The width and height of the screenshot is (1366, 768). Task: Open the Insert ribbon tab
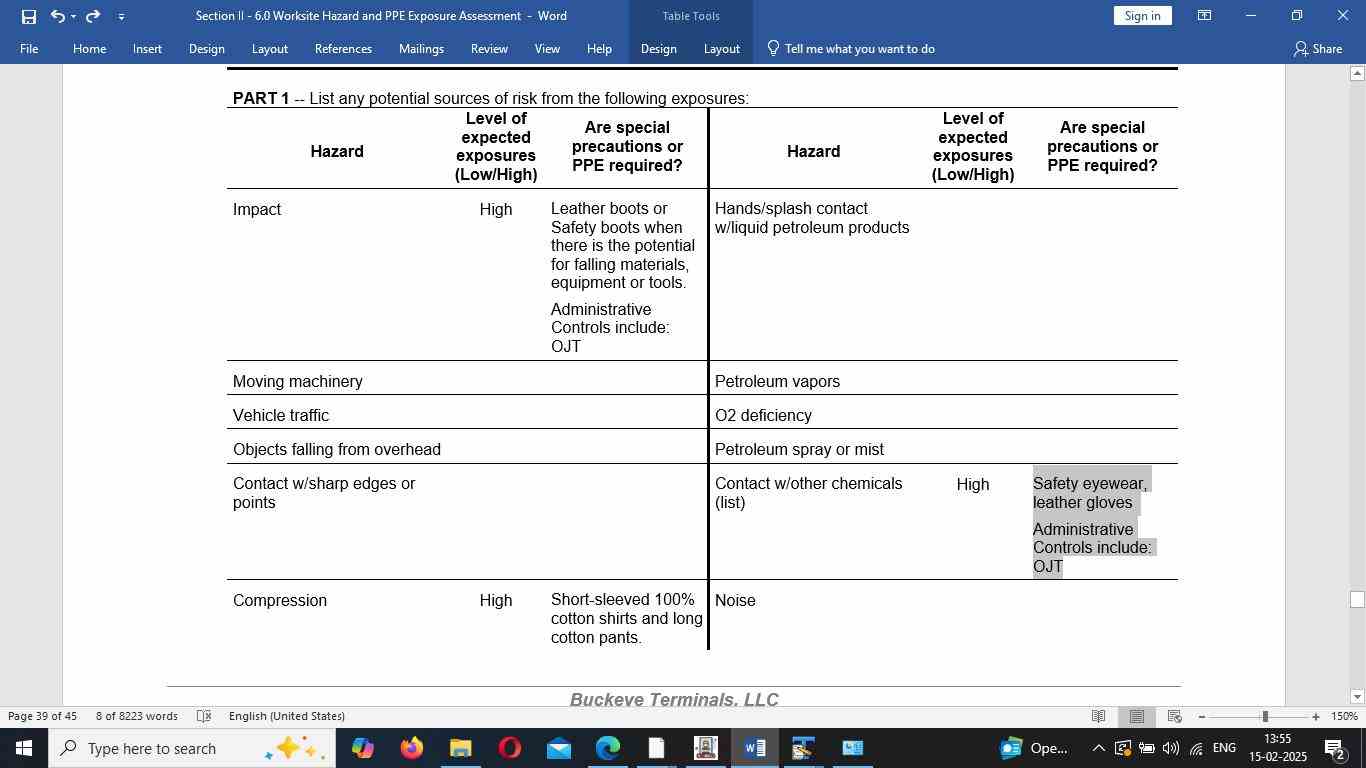point(147,48)
